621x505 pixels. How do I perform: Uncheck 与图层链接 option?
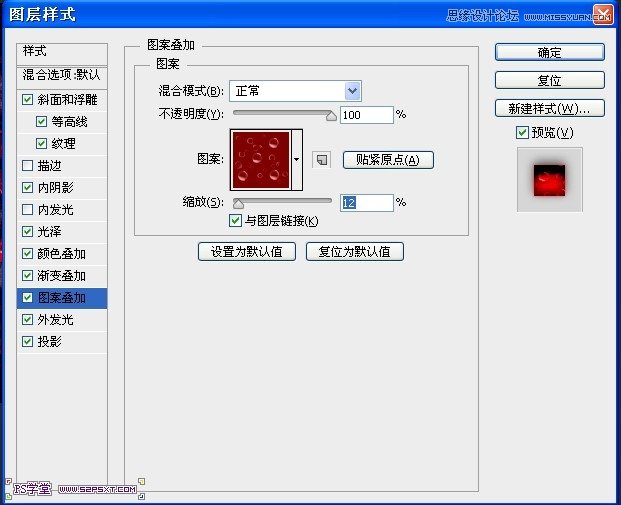(235, 221)
